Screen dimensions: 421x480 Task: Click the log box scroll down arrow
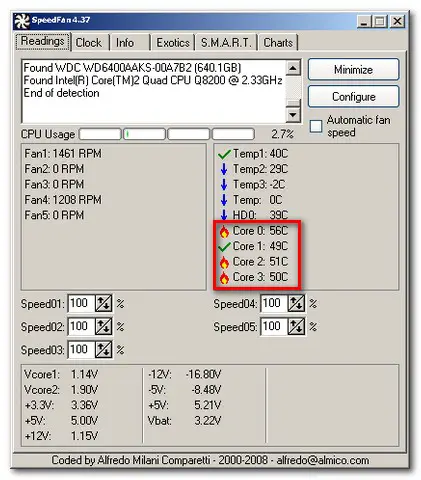pyautogui.click(x=293, y=115)
